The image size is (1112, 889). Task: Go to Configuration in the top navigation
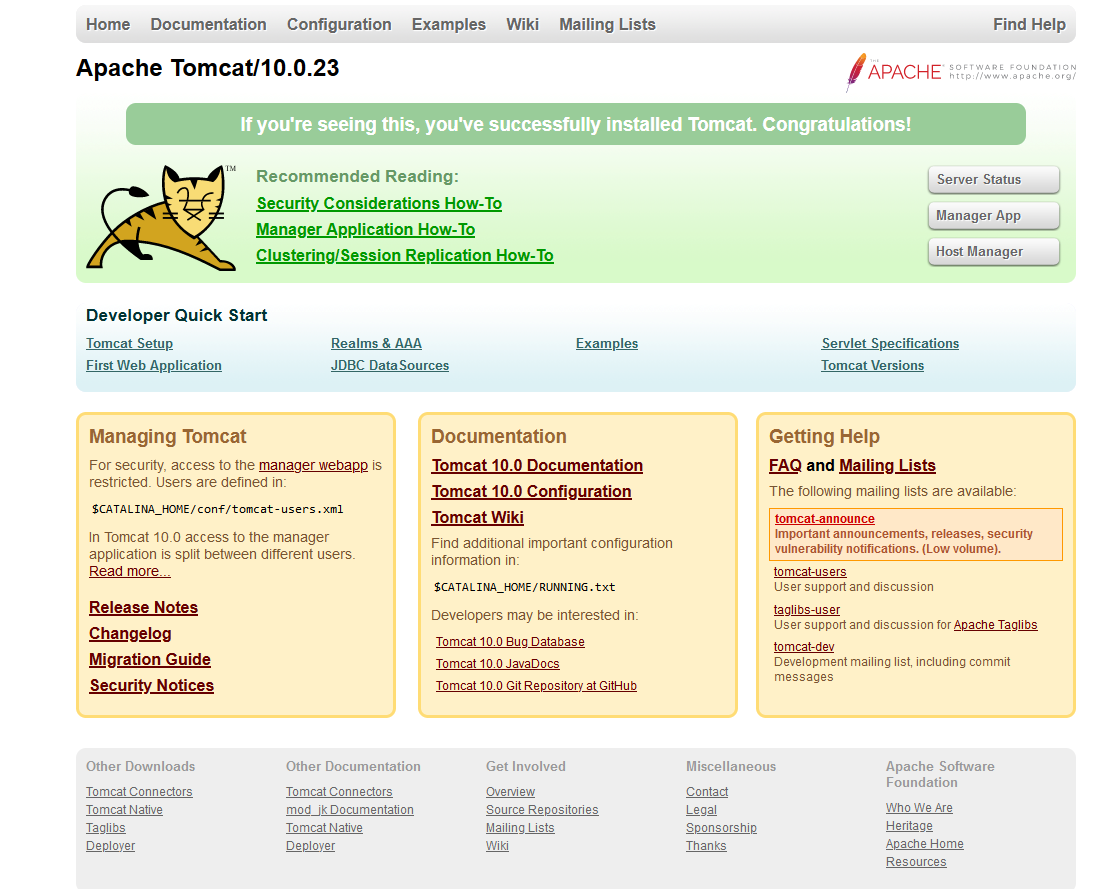point(339,24)
